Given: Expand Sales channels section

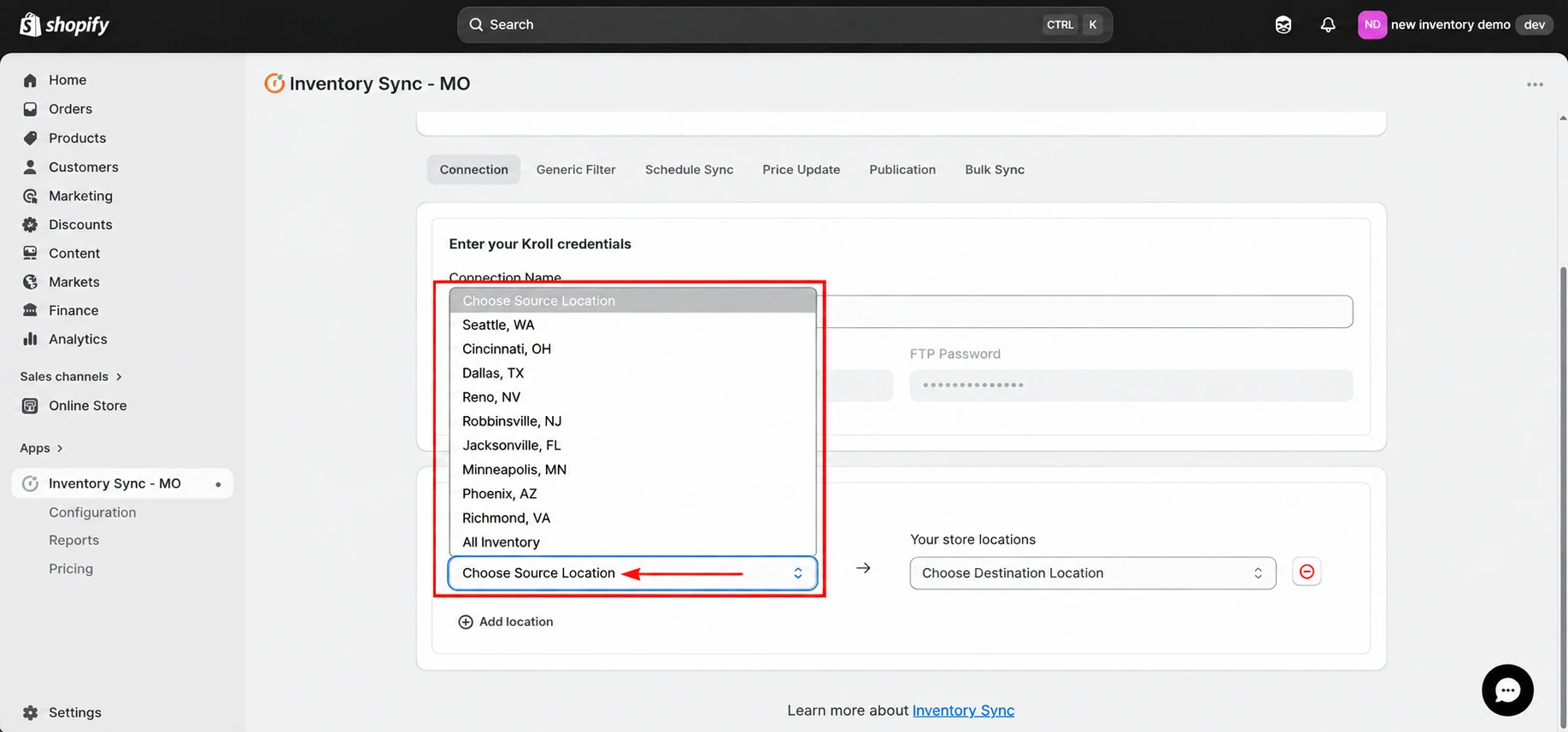Looking at the screenshot, I should click(71, 377).
